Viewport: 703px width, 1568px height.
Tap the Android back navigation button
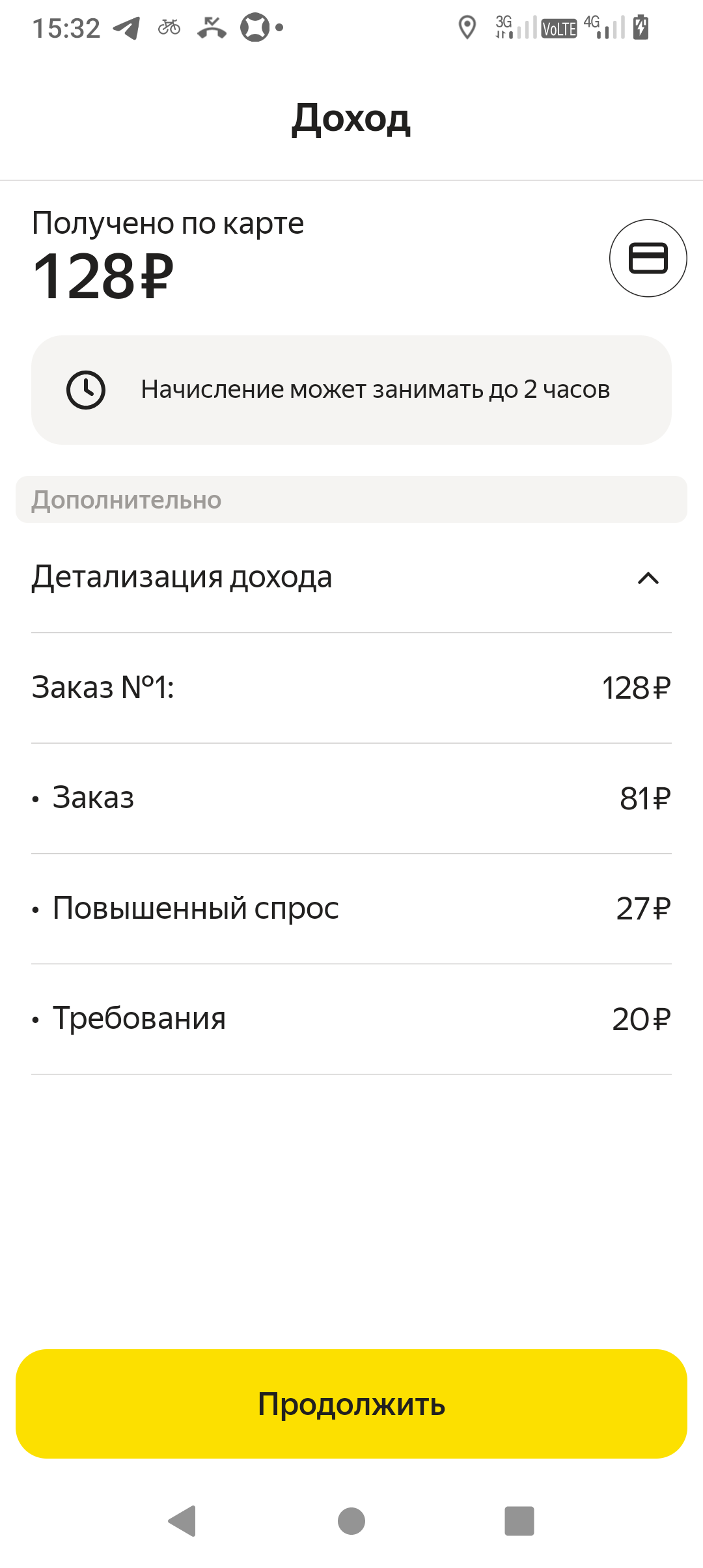tap(183, 1520)
